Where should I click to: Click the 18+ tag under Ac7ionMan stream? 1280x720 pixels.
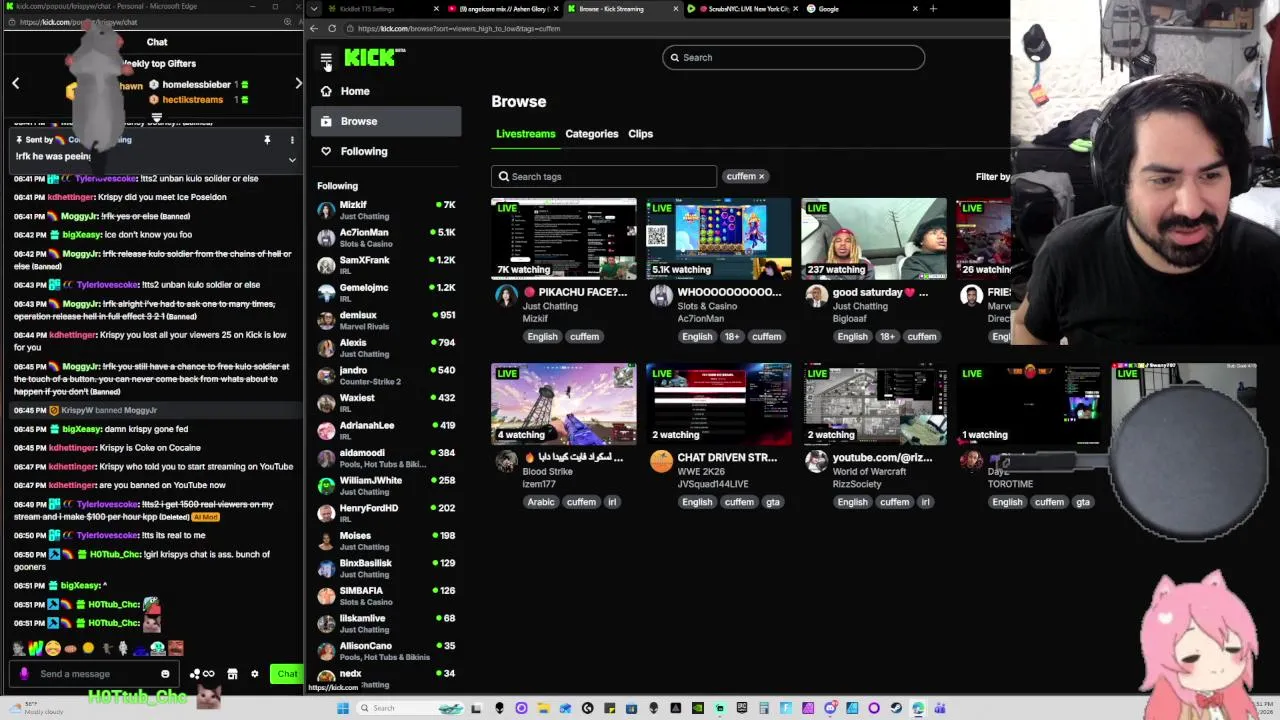click(732, 337)
